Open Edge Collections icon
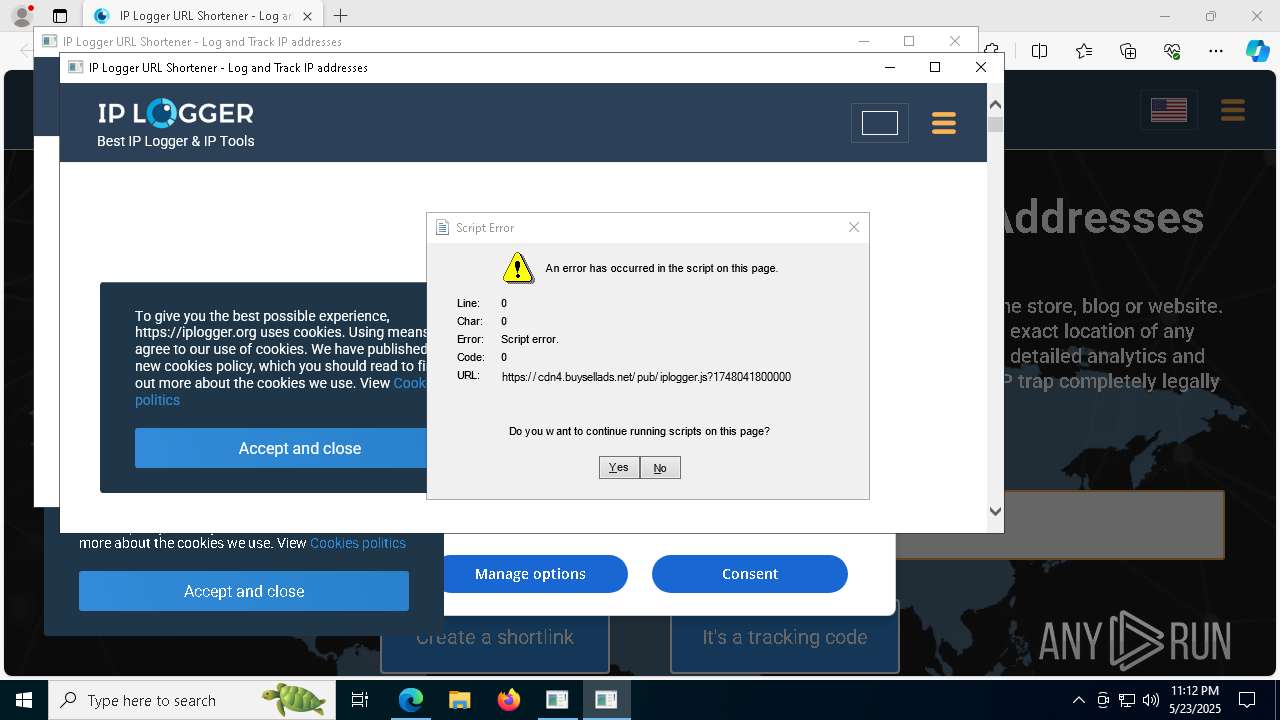Screen dimensions: 1280x720 click(x=1128, y=51)
